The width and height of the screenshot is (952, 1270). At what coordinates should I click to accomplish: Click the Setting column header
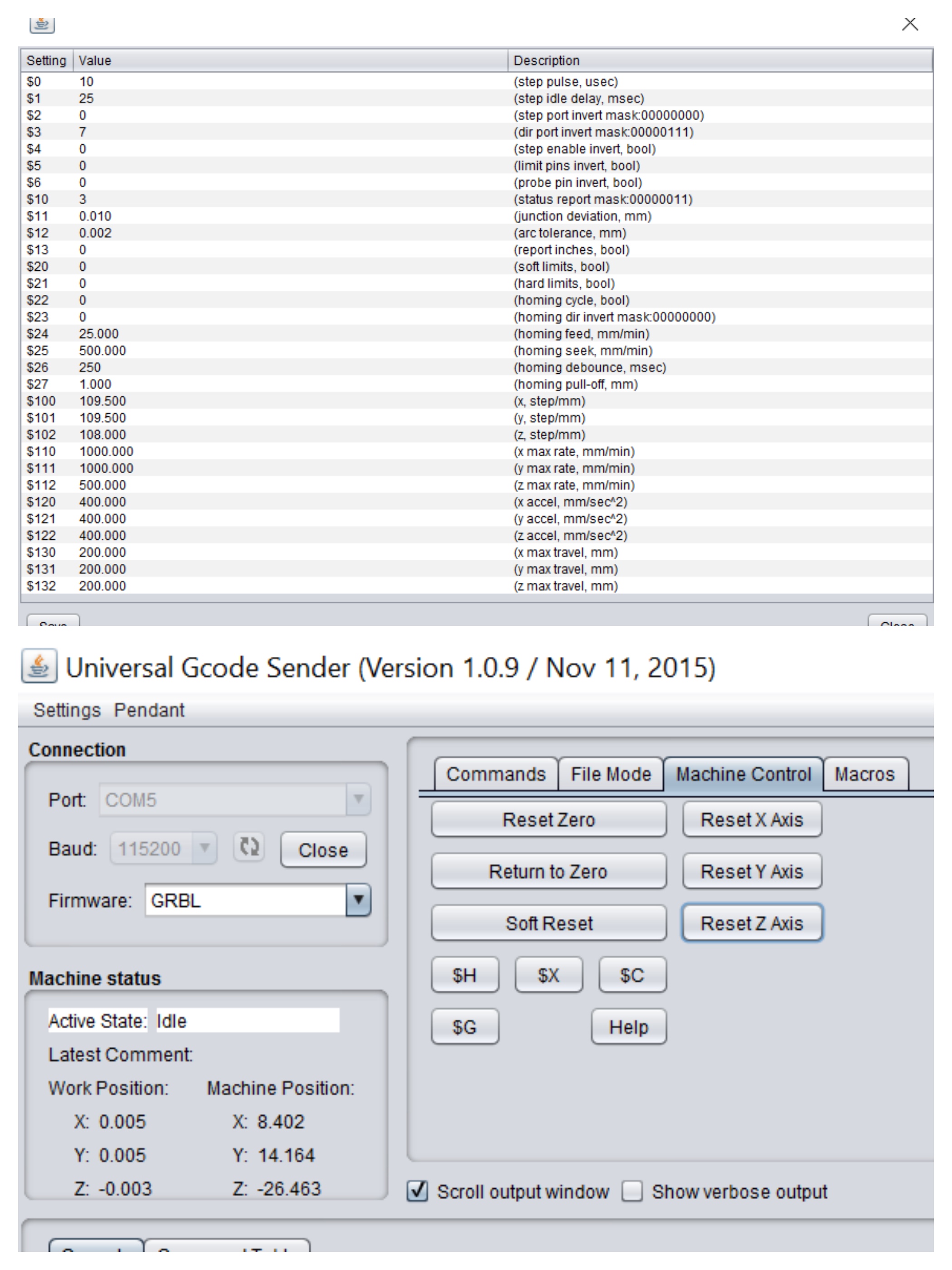click(x=47, y=60)
